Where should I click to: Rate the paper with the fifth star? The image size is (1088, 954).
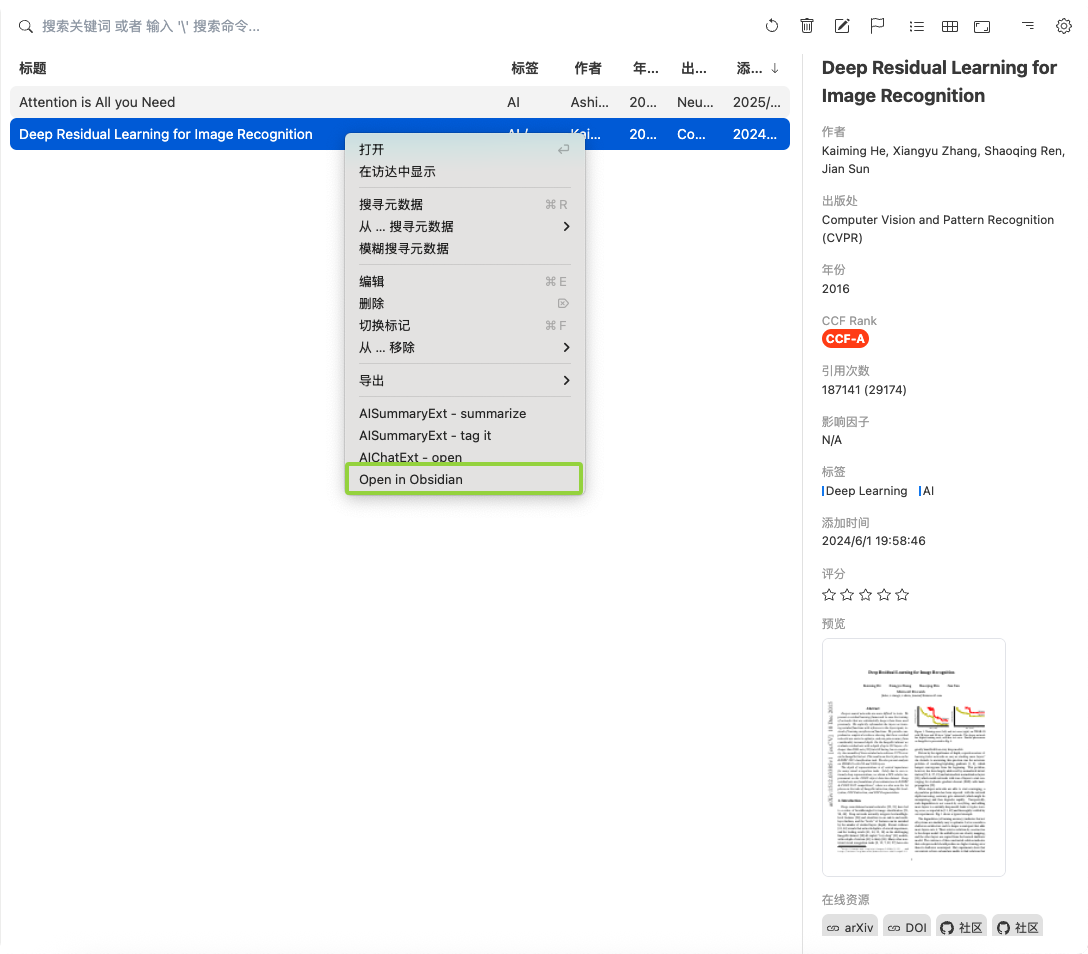coord(902,595)
